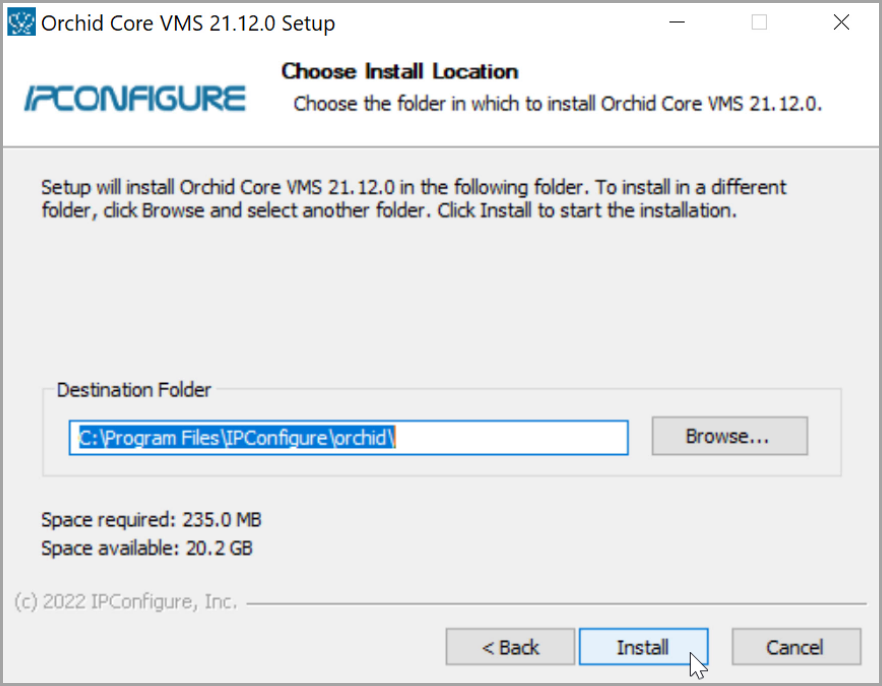The height and width of the screenshot is (686, 882).
Task: Cancel the setup wizard
Action: (796, 647)
